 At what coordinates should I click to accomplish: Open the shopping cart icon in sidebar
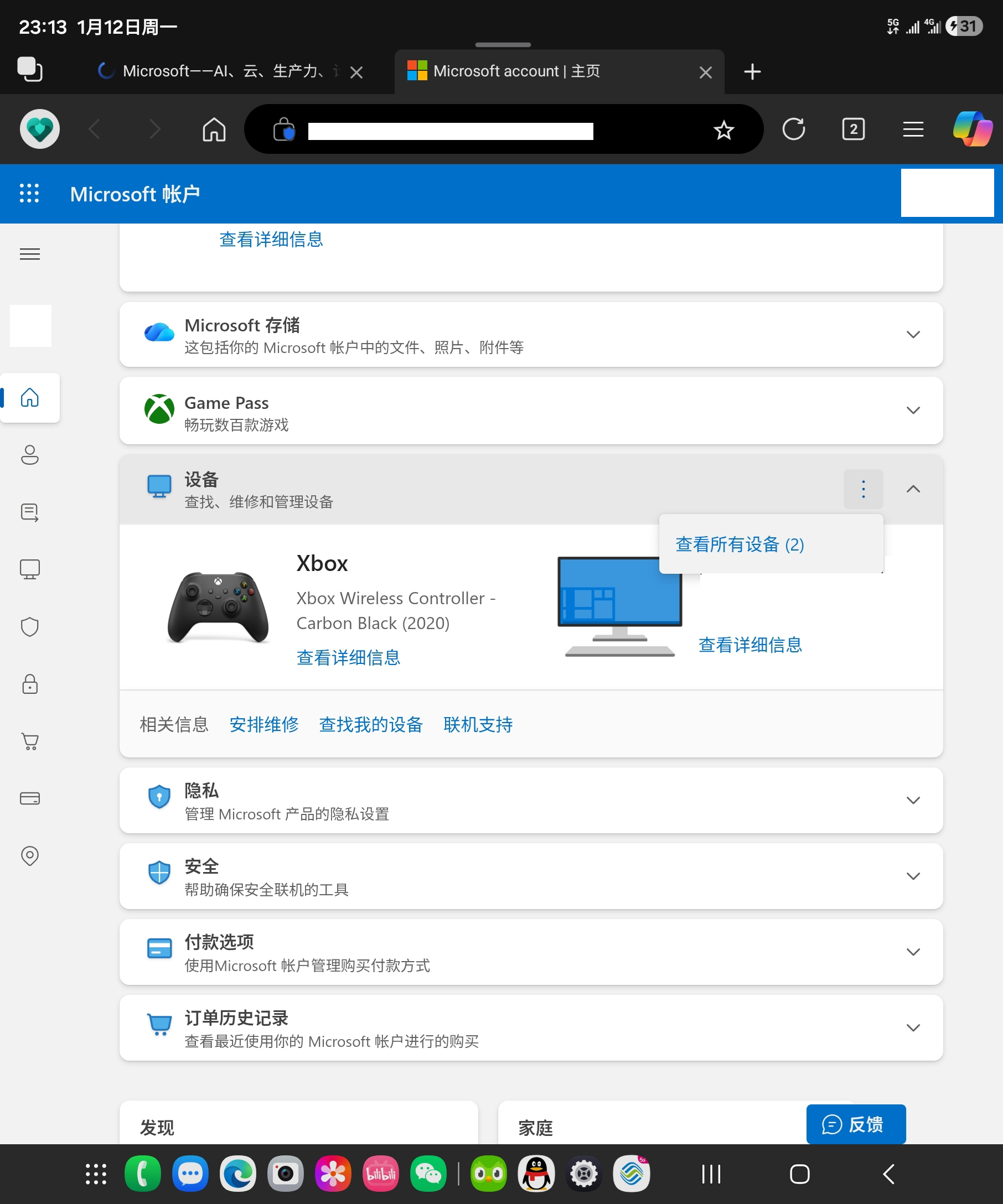30,741
